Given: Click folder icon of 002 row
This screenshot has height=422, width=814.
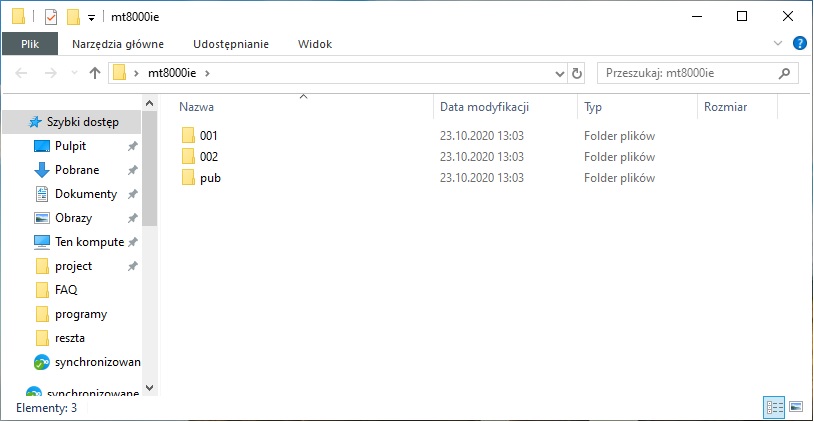Looking at the screenshot, I should (x=188, y=156).
